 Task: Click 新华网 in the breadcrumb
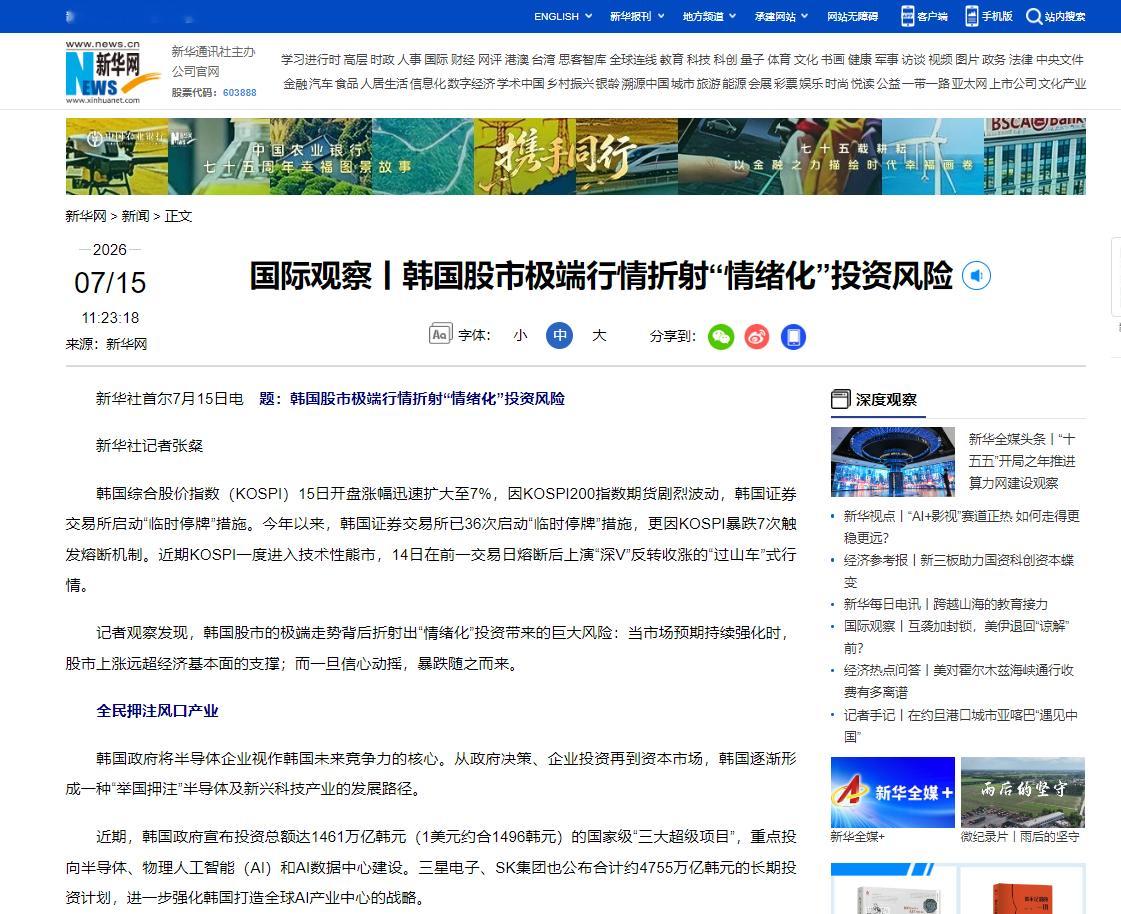coord(86,216)
